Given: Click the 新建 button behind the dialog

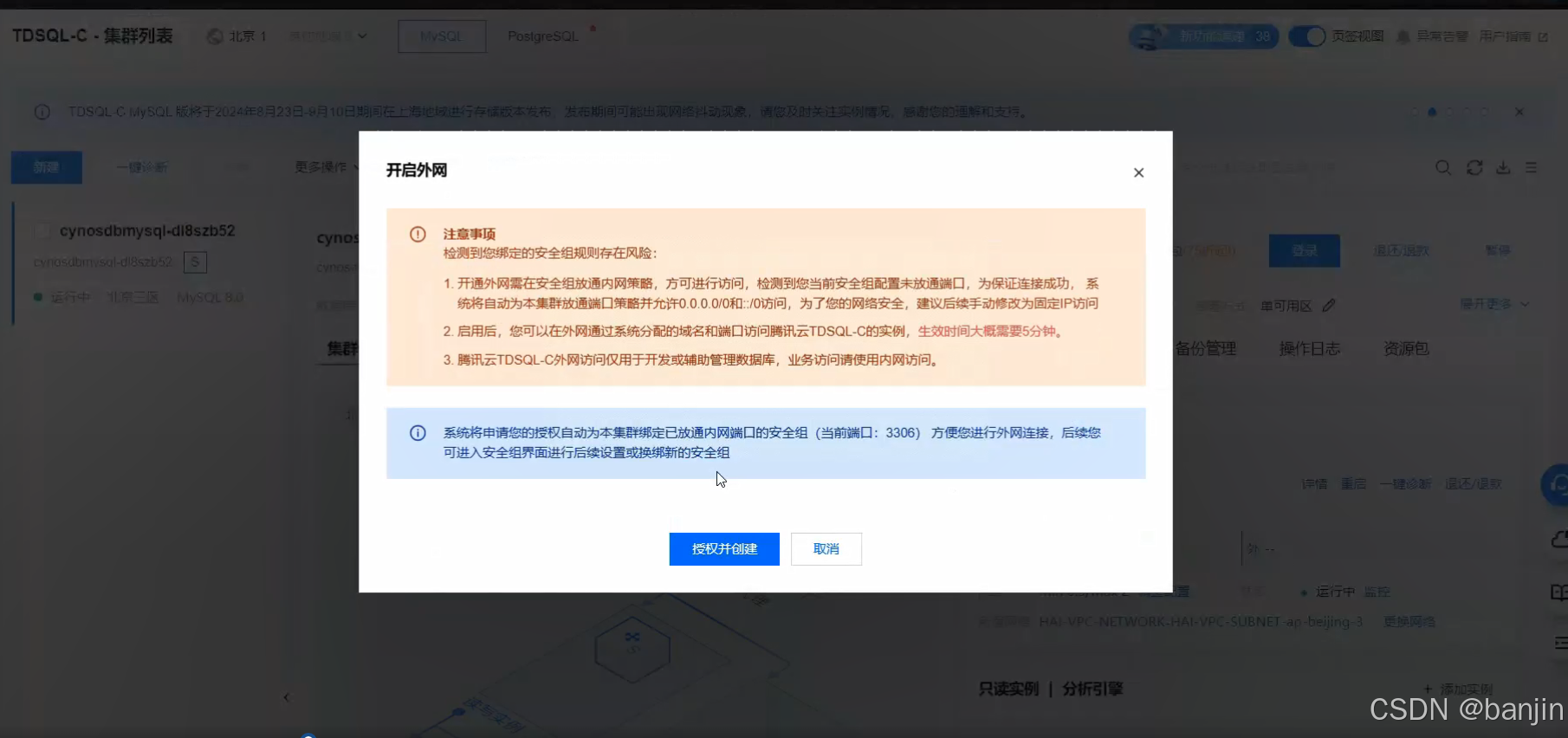Looking at the screenshot, I should (x=47, y=167).
